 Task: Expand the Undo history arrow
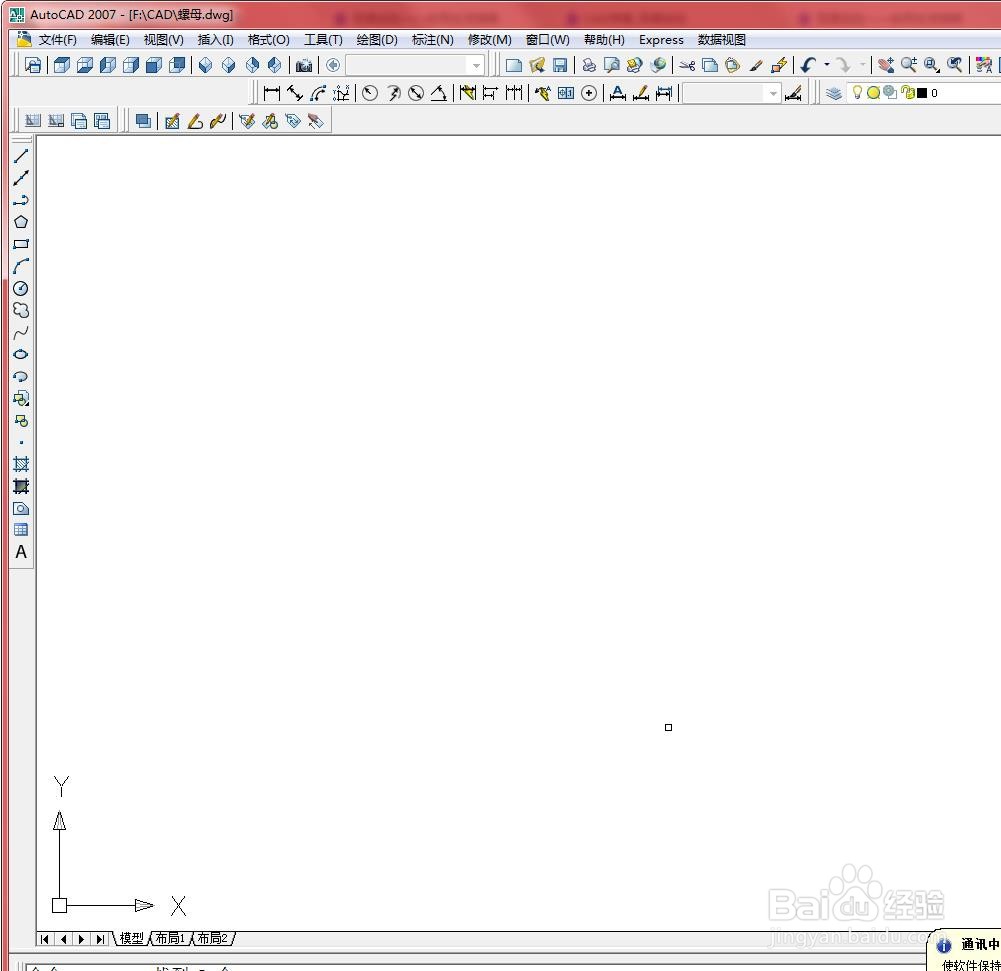pos(827,65)
